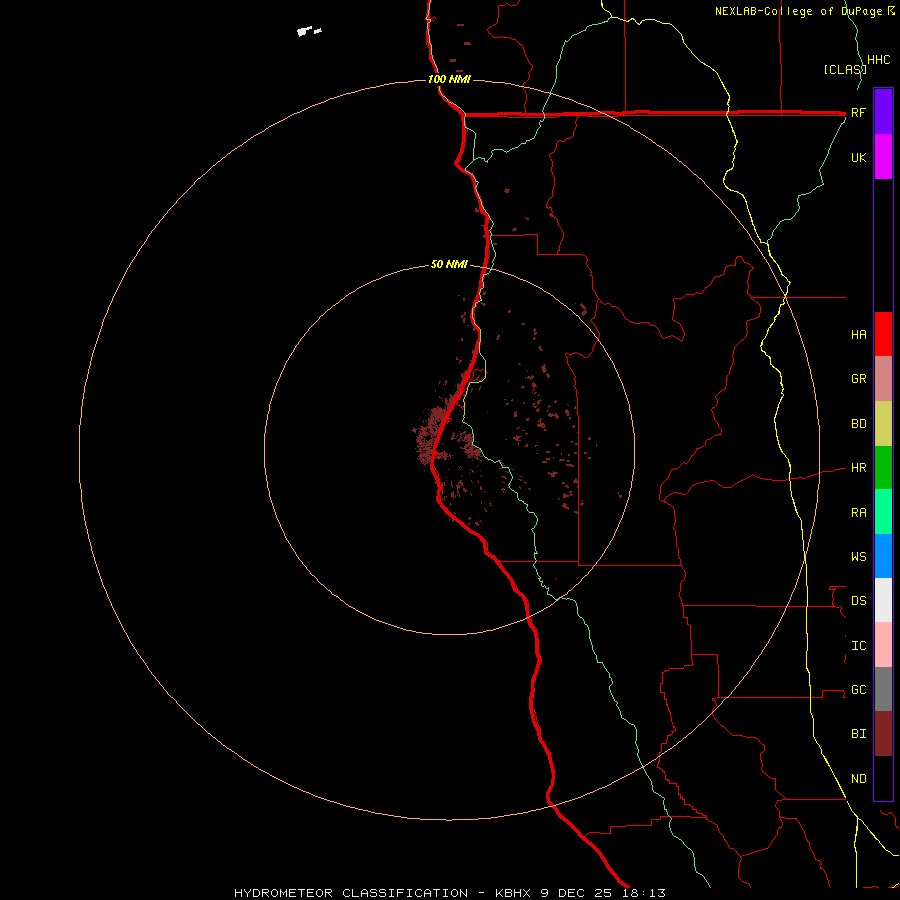This screenshot has width=900, height=900.
Task: Select the red HA legend swatch
Action: coord(883,334)
